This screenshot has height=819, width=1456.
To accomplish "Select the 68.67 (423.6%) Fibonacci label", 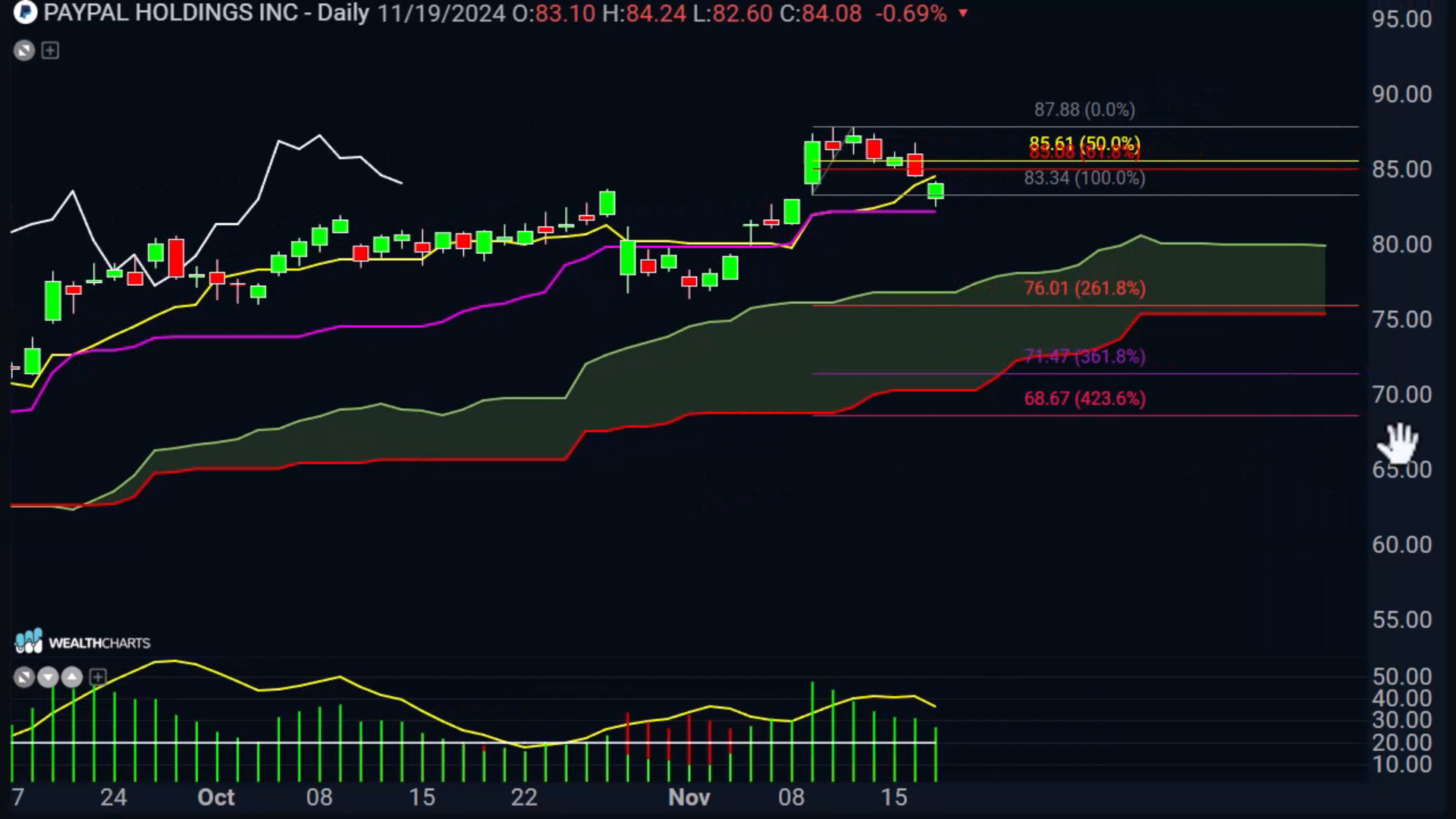I will 1084,399.
